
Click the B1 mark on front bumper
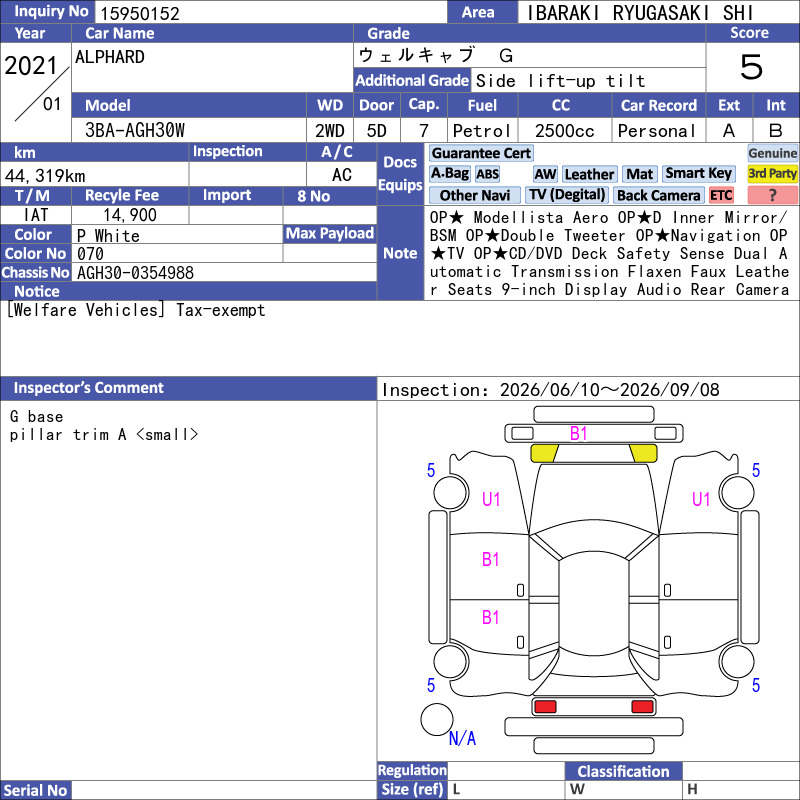coord(578,433)
